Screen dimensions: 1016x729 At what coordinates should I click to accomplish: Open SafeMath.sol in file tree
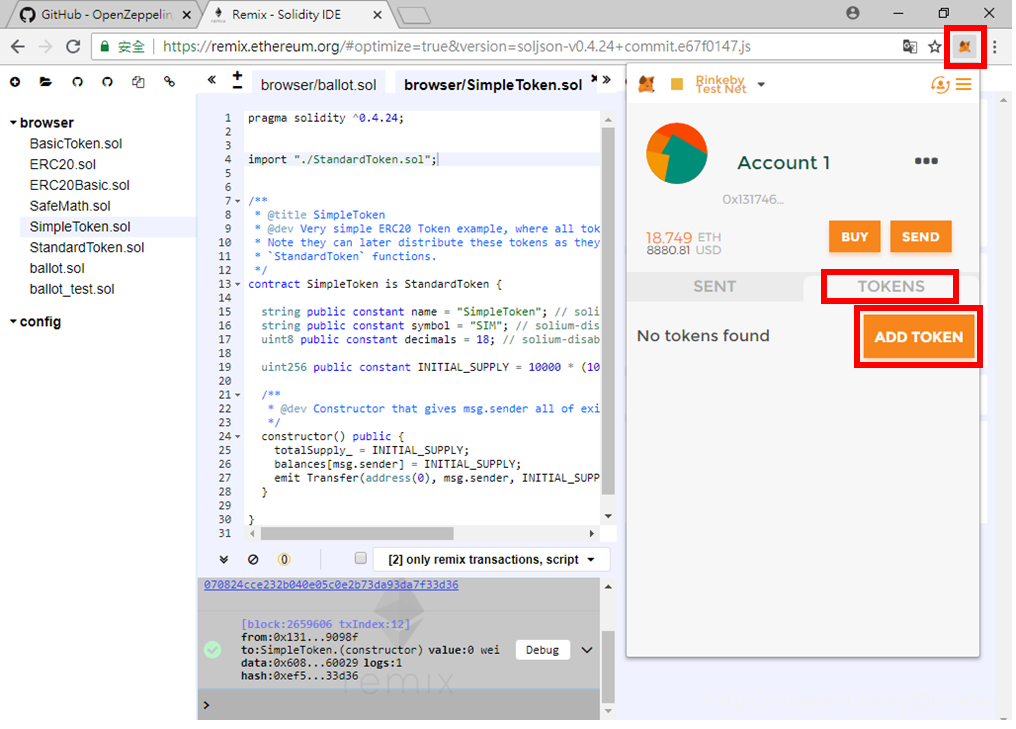[70, 205]
